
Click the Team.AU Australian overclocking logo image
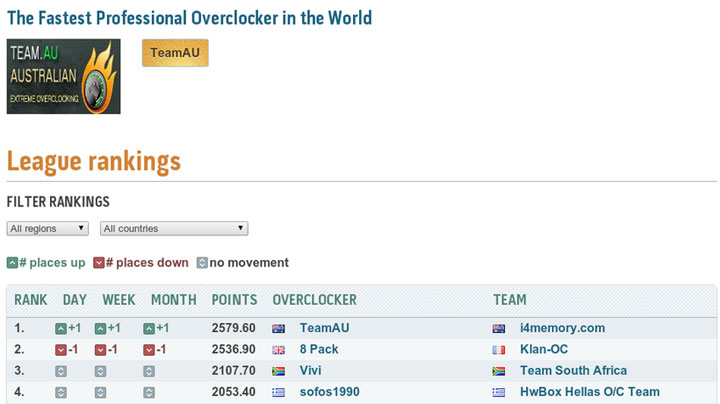[63, 76]
